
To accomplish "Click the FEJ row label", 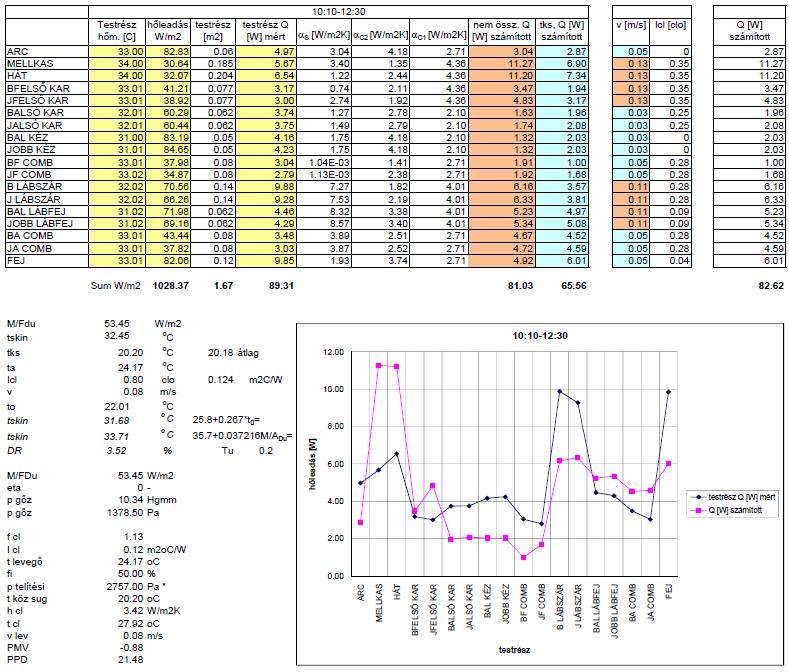I will tap(47, 261).
